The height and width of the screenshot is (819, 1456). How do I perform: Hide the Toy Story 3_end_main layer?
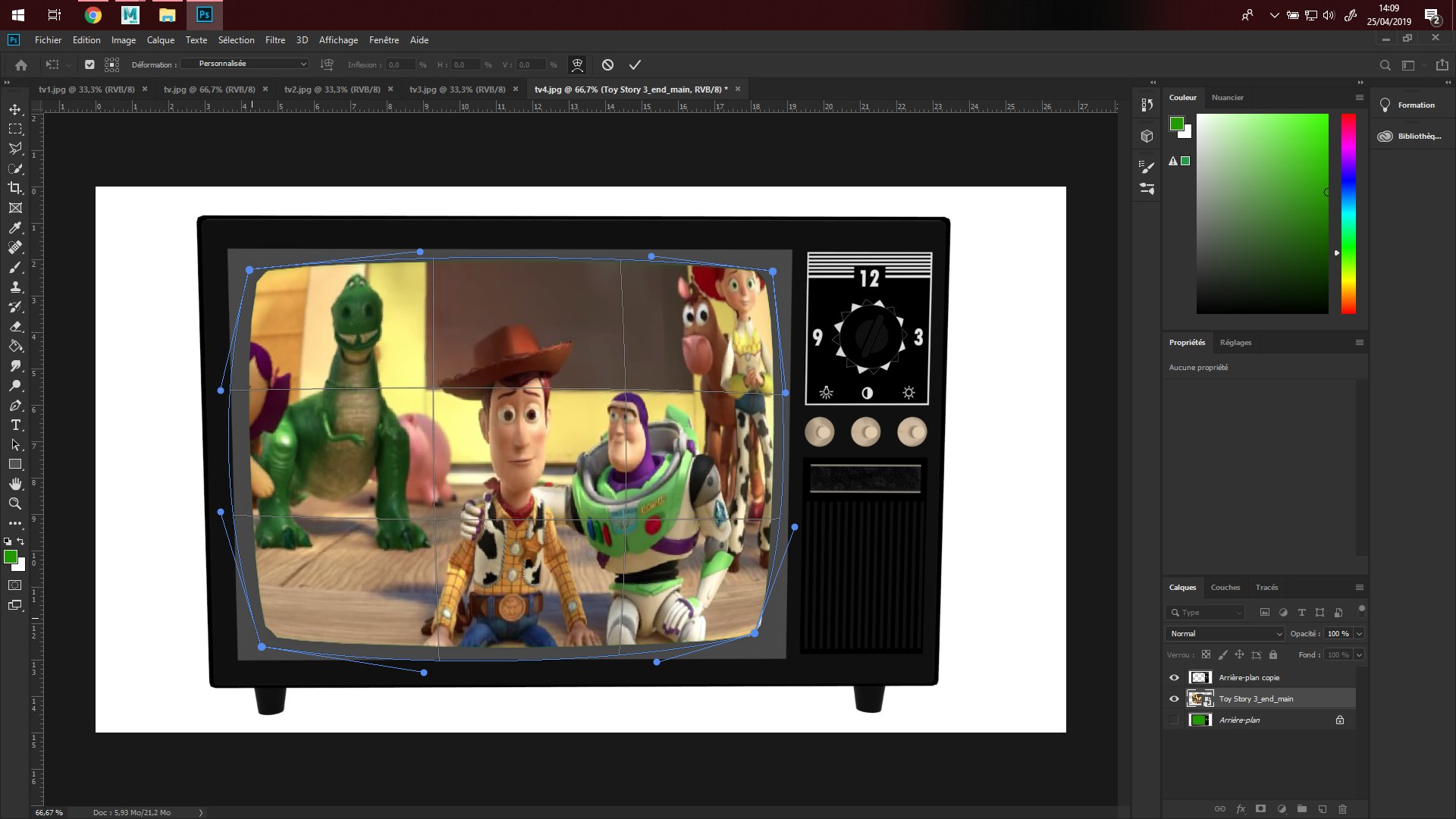point(1175,698)
